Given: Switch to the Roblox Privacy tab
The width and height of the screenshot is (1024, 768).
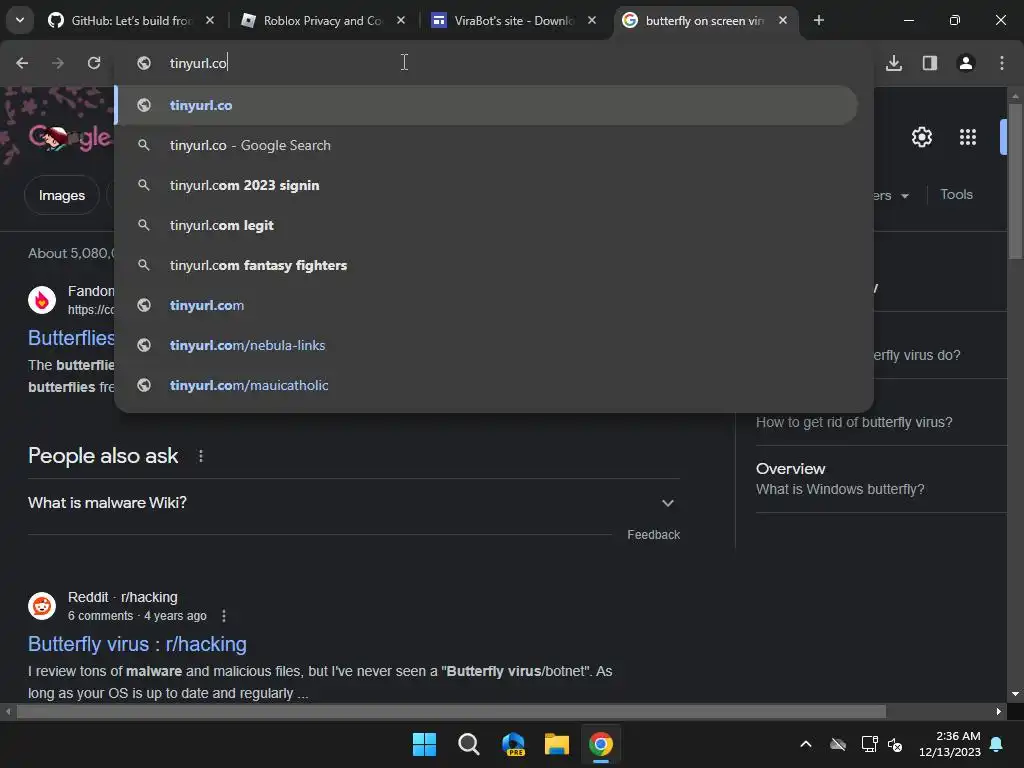Looking at the screenshot, I should pos(323,21).
